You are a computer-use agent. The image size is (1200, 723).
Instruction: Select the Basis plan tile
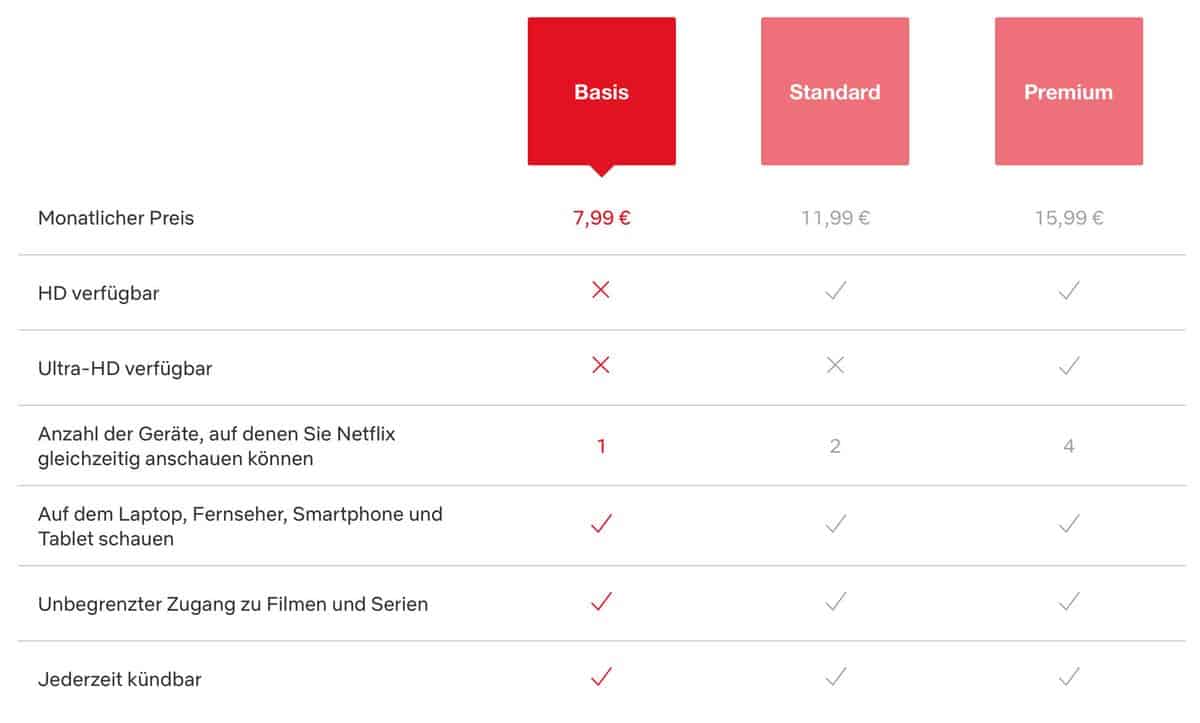(601, 92)
